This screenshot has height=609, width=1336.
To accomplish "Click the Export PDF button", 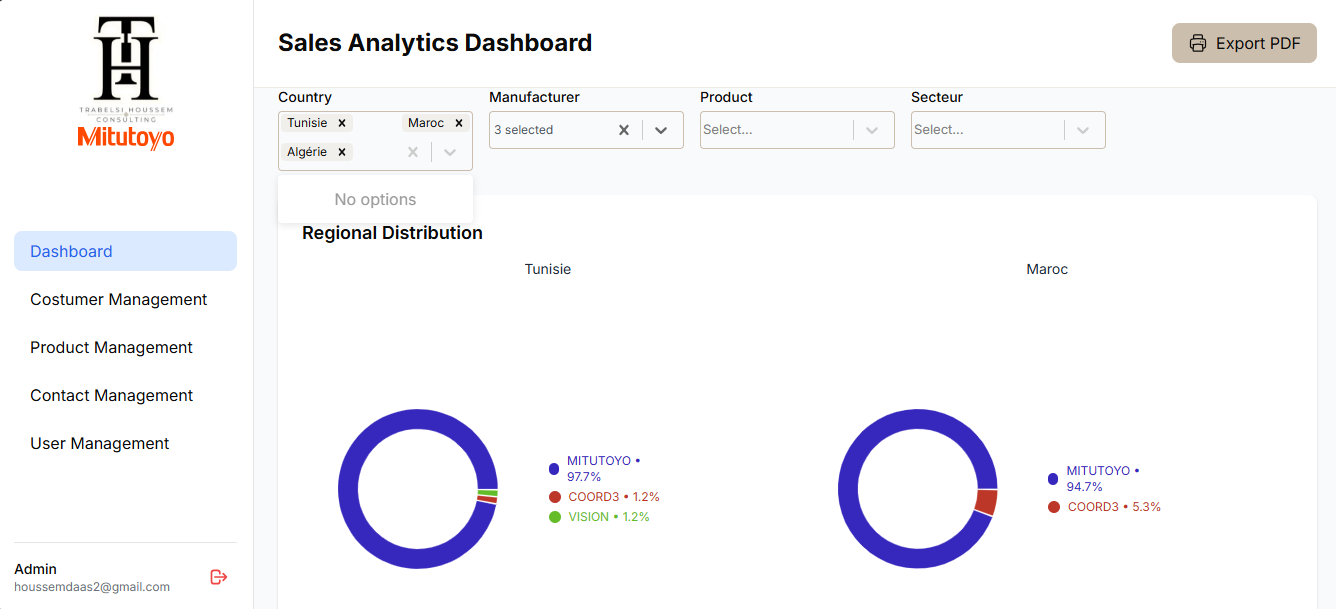I will (1244, 43).
